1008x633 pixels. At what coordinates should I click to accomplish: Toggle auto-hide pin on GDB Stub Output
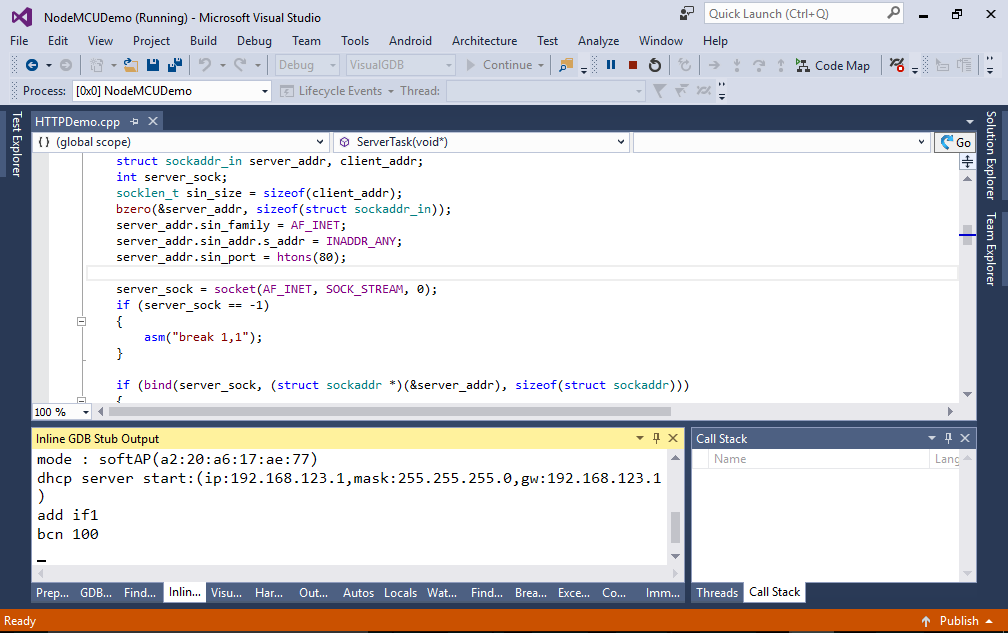[x=656, y=438]
